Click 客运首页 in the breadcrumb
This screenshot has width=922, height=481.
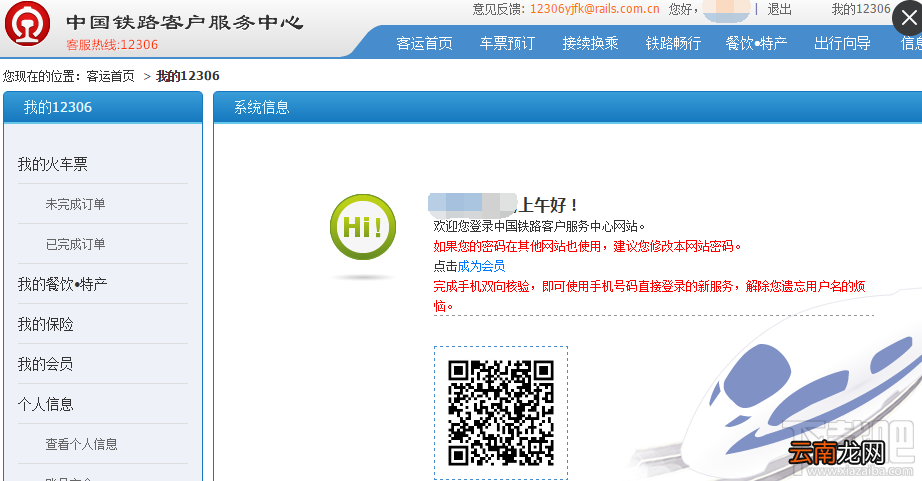(x=111, y=76)
